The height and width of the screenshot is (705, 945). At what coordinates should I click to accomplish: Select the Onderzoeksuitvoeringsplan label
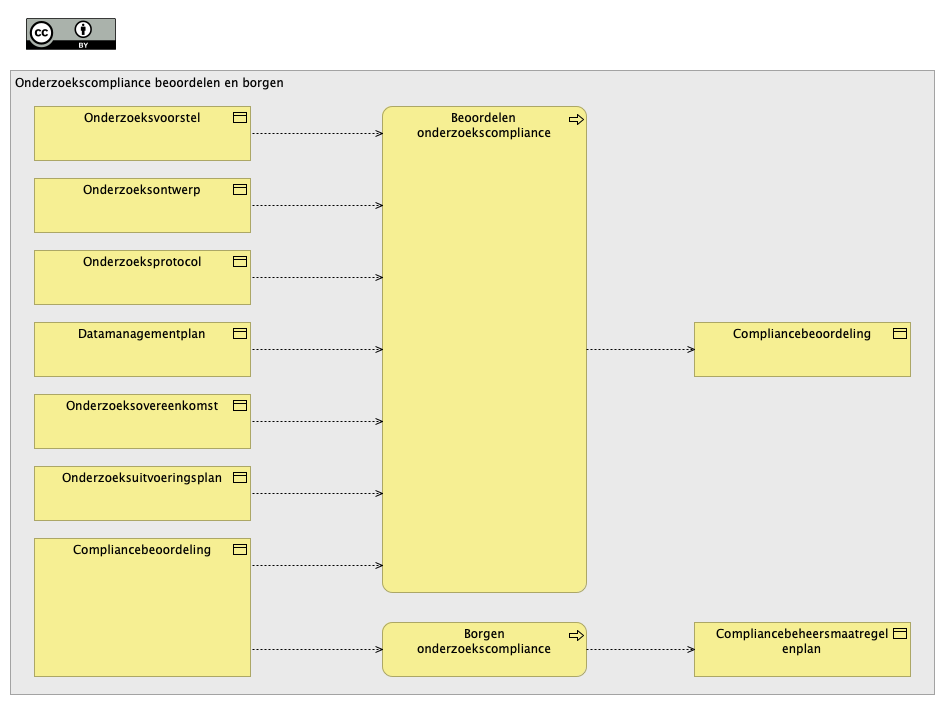coord(142,478)
